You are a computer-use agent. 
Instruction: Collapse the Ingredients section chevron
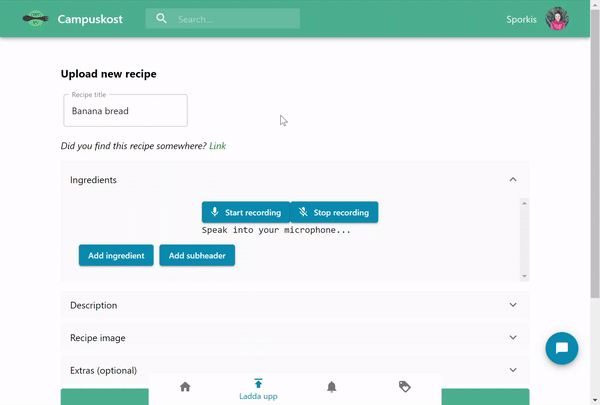pos(513,180)
